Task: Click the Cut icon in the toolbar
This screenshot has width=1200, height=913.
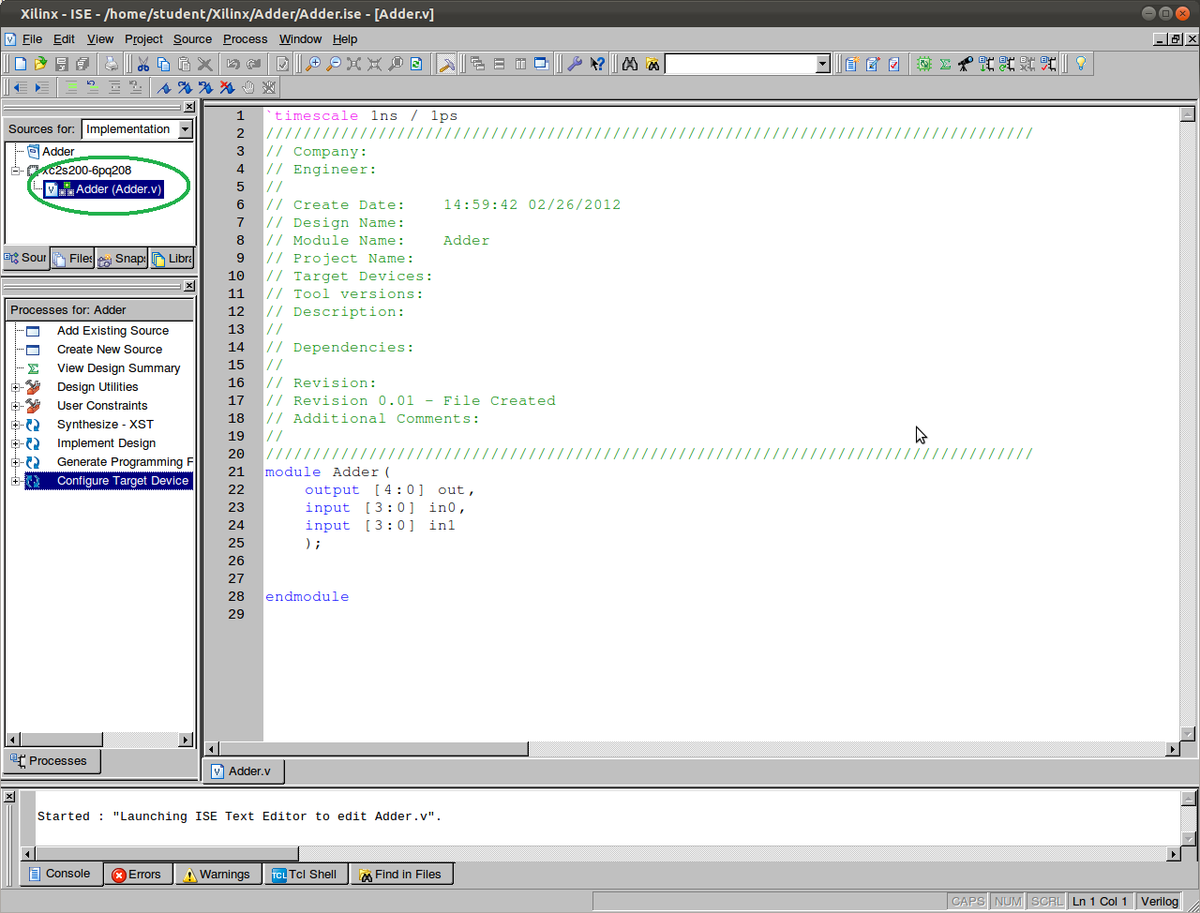Action: 142,63
